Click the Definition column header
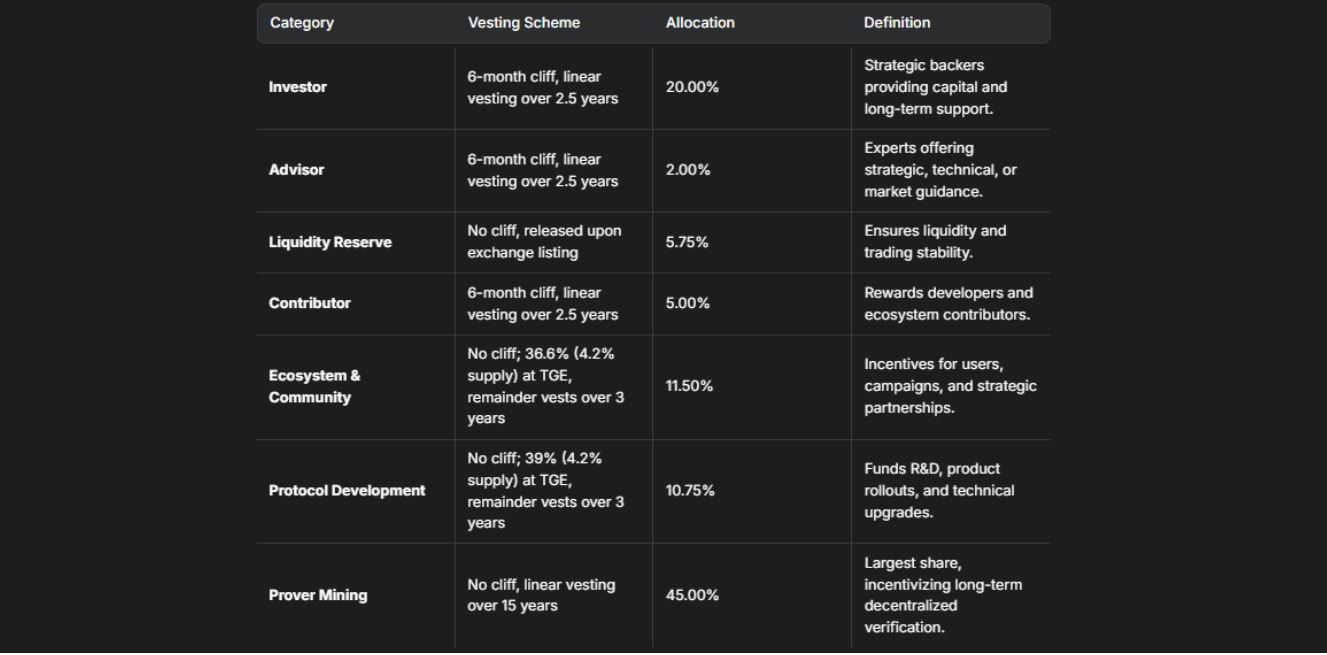1327x655 pixels. coord(897,23)
